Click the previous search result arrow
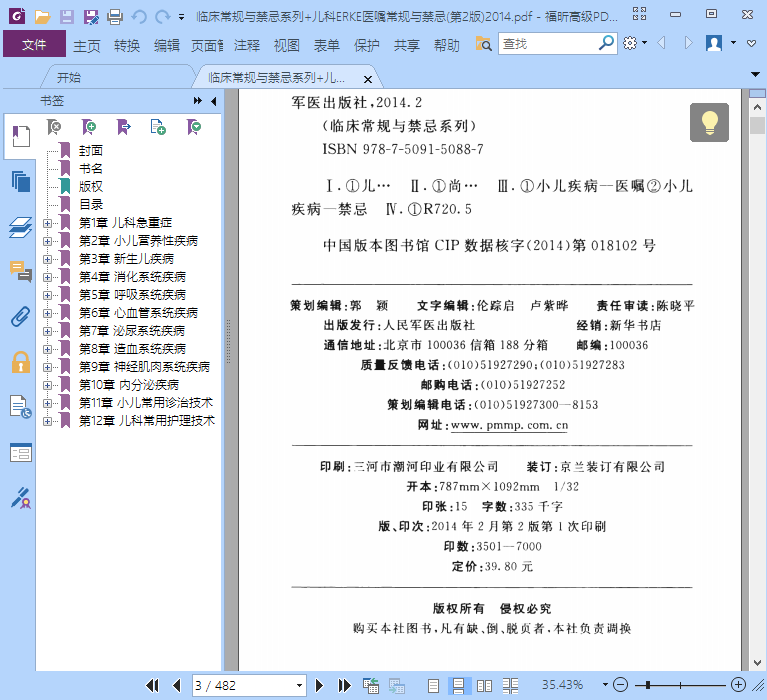767x700 pixels. [662, 43]
